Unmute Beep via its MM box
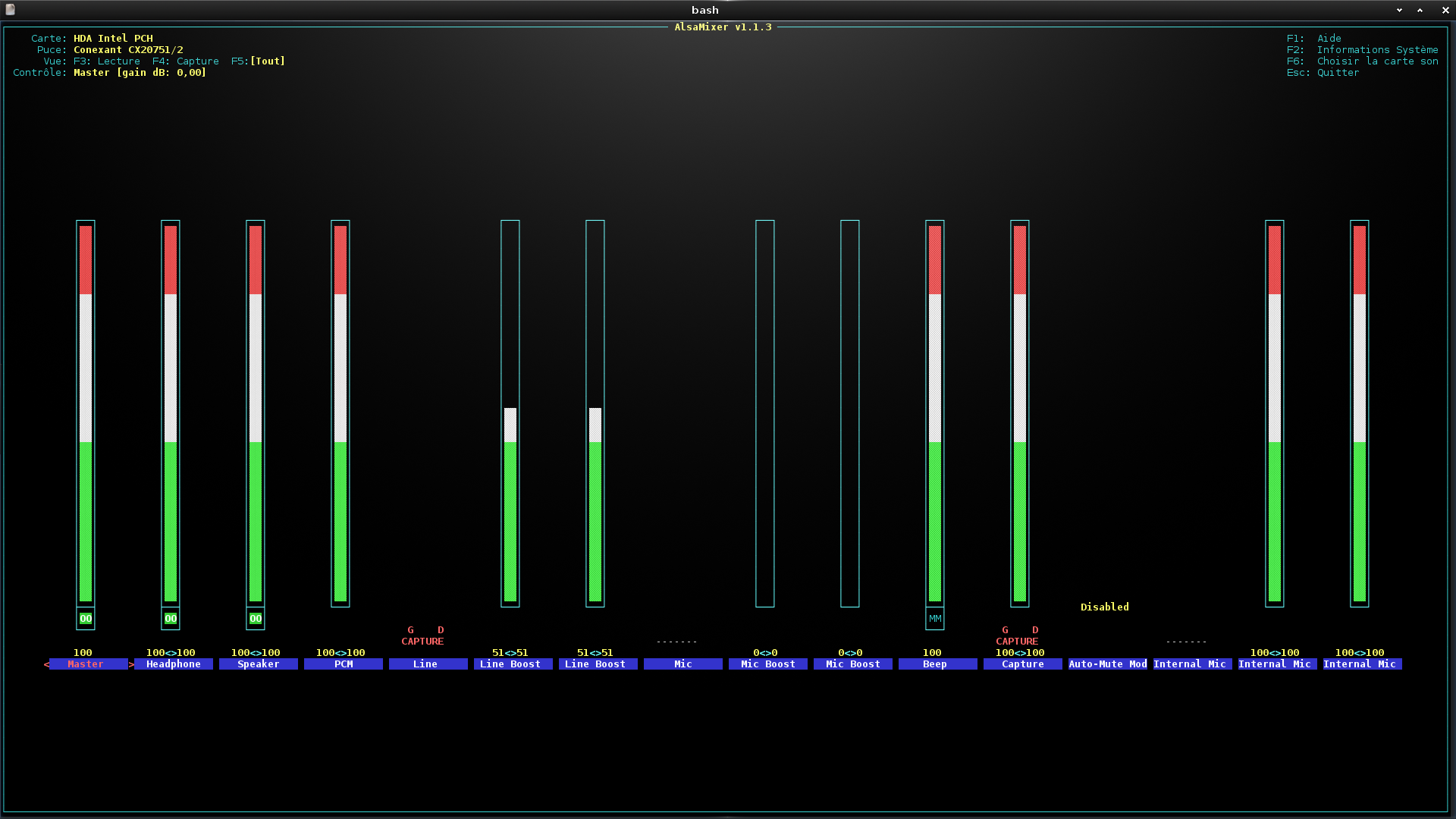The image size is (1456, 819). tap(935, 619)
